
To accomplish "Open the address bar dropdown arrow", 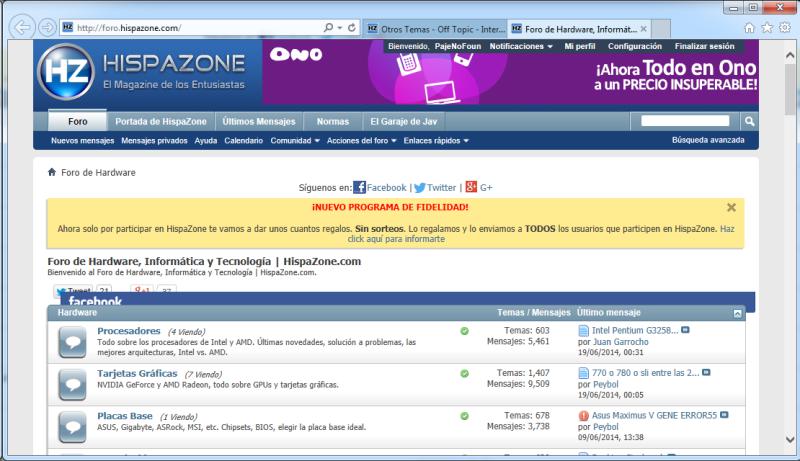I will [x=340, y=28].
